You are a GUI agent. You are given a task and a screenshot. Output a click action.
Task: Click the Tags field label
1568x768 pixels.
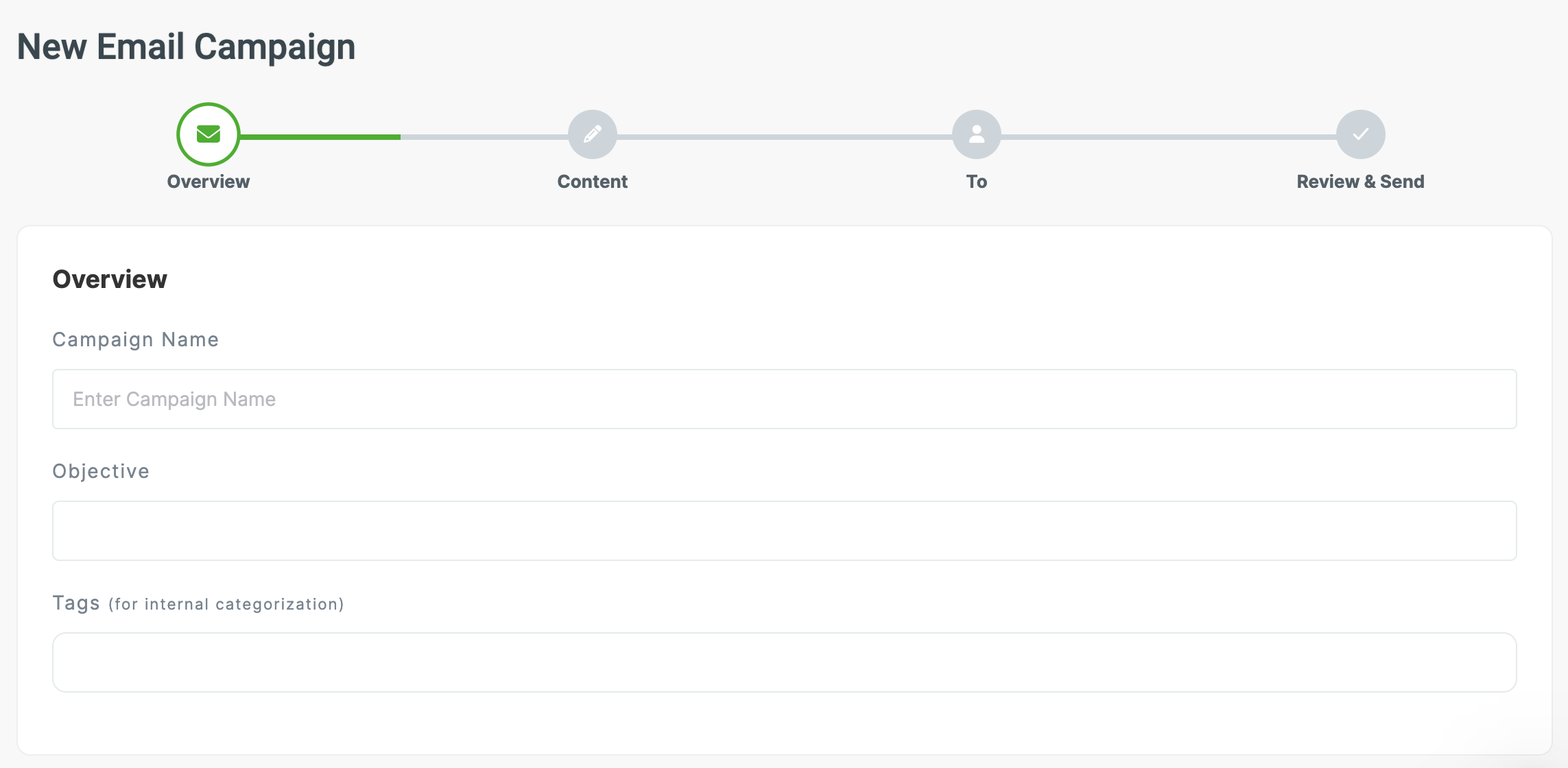(x=76, y=603)
